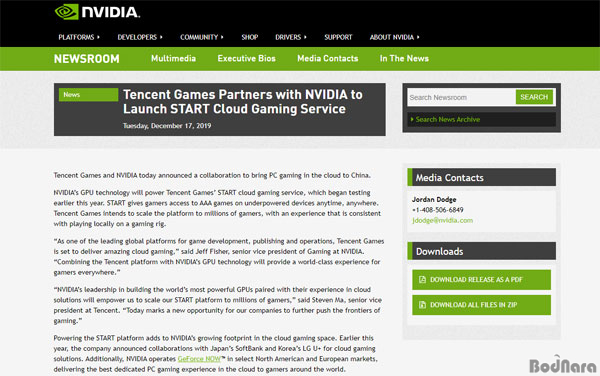Email jdodge@nvidia.com link
This screenshot has height=376, width=600.
pos(442,220)
